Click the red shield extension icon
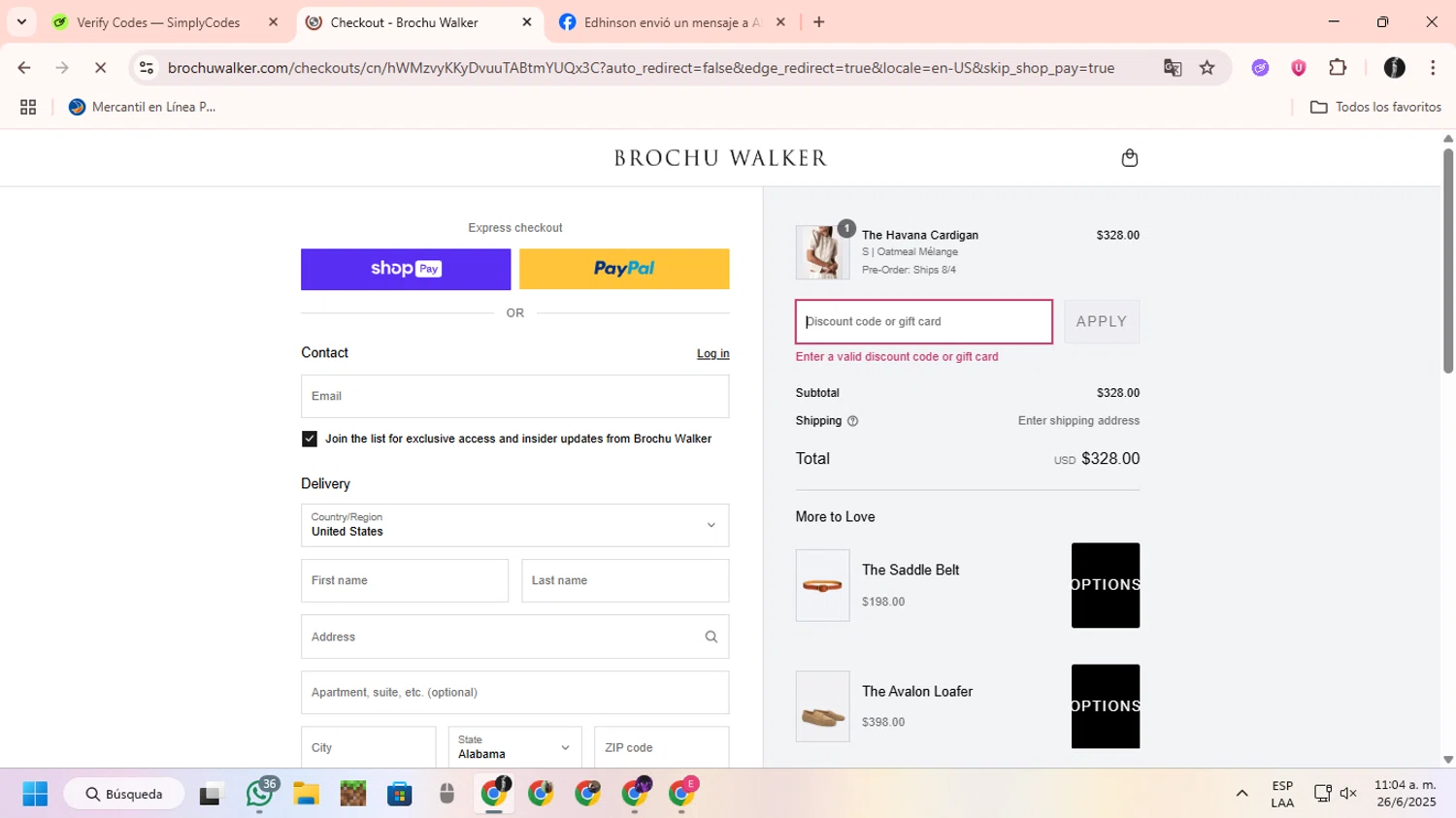 coord(1298,67)
